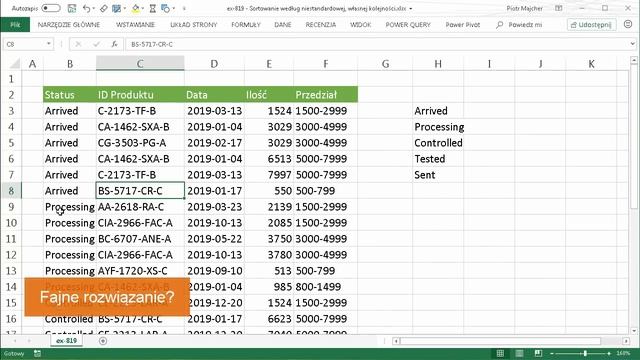This screenshot has height=360, width=640.
Task: Click the Powiedz mi search magnifier icon
Action: pyautogui.click(x=499, y=25)
